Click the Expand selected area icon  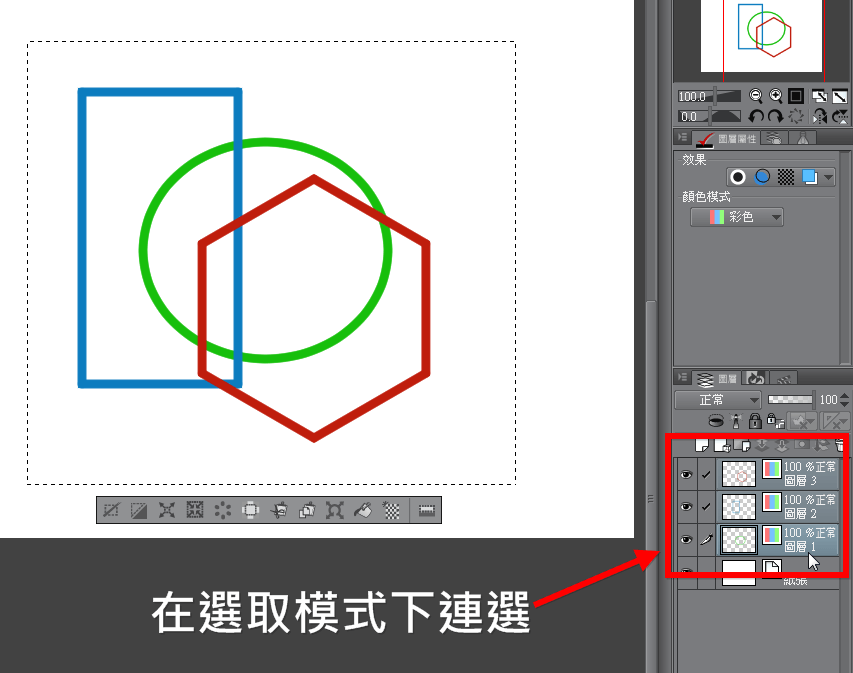point(167,510)
